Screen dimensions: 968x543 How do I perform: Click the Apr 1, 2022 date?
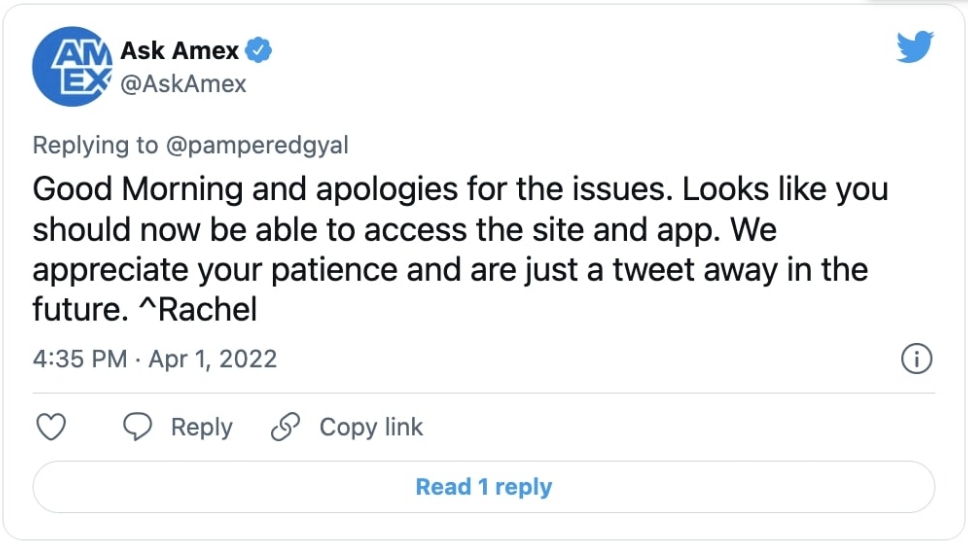[213, 359]
